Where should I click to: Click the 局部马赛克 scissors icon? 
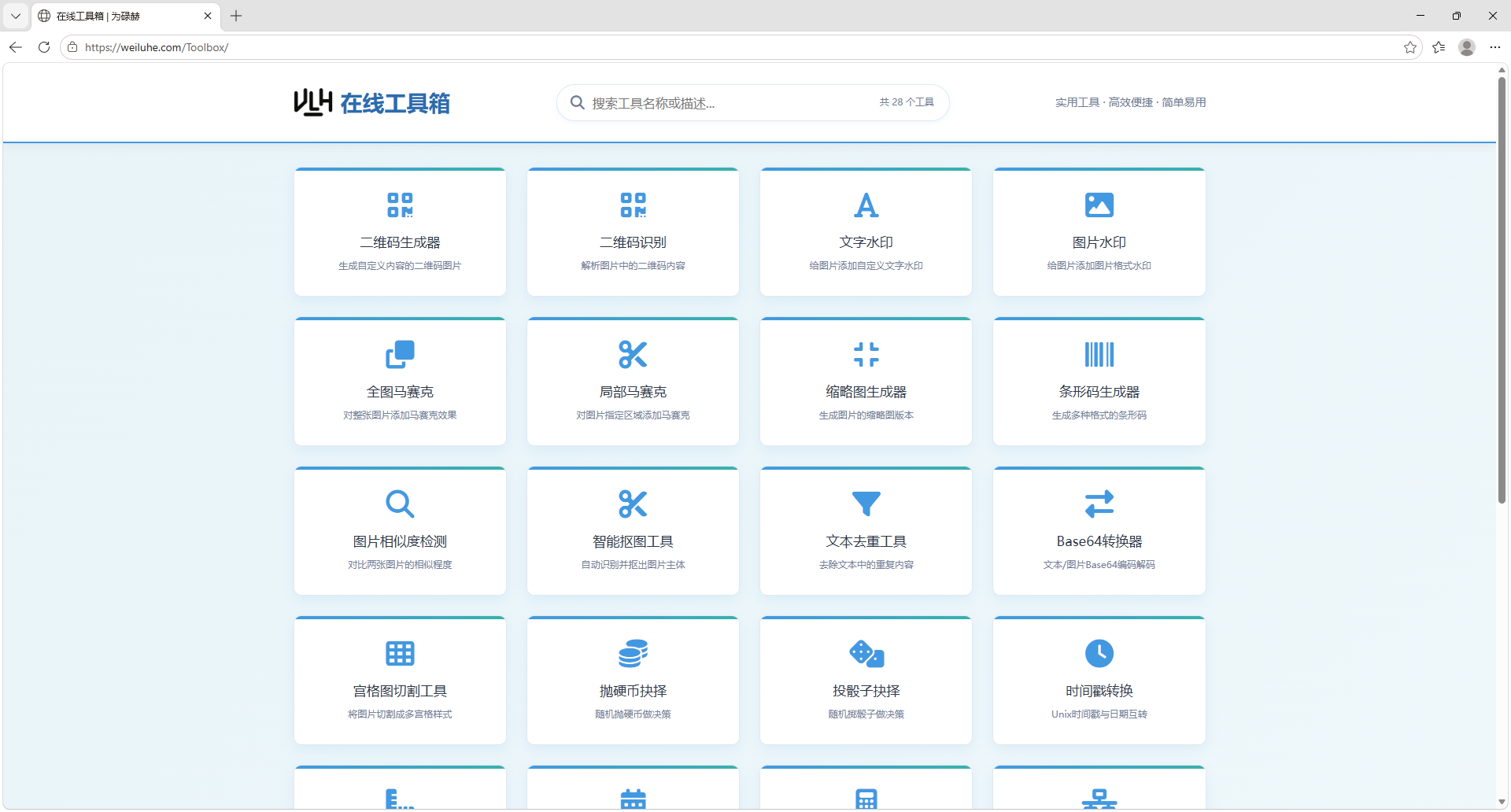[633, 355]
